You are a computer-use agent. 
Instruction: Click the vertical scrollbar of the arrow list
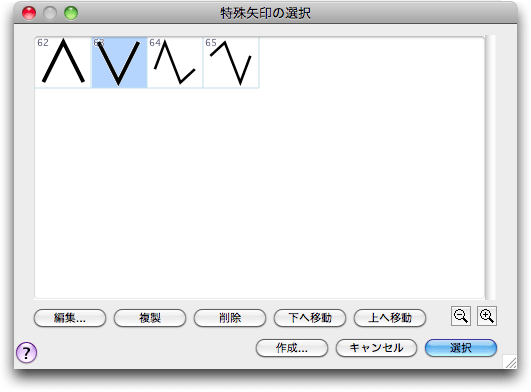click(490, 167)
